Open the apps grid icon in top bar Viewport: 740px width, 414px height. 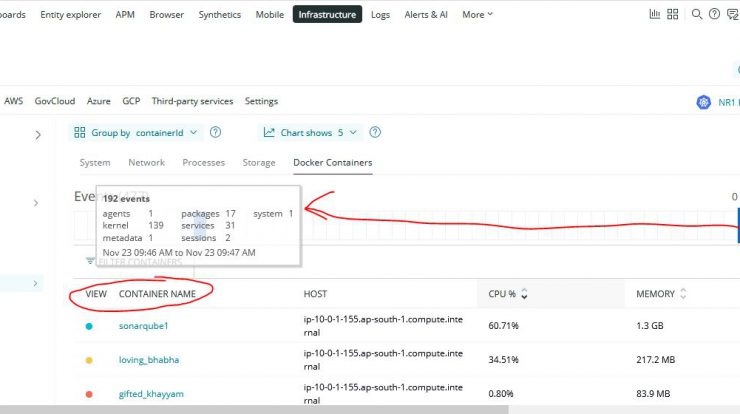[x=673, y=14]
